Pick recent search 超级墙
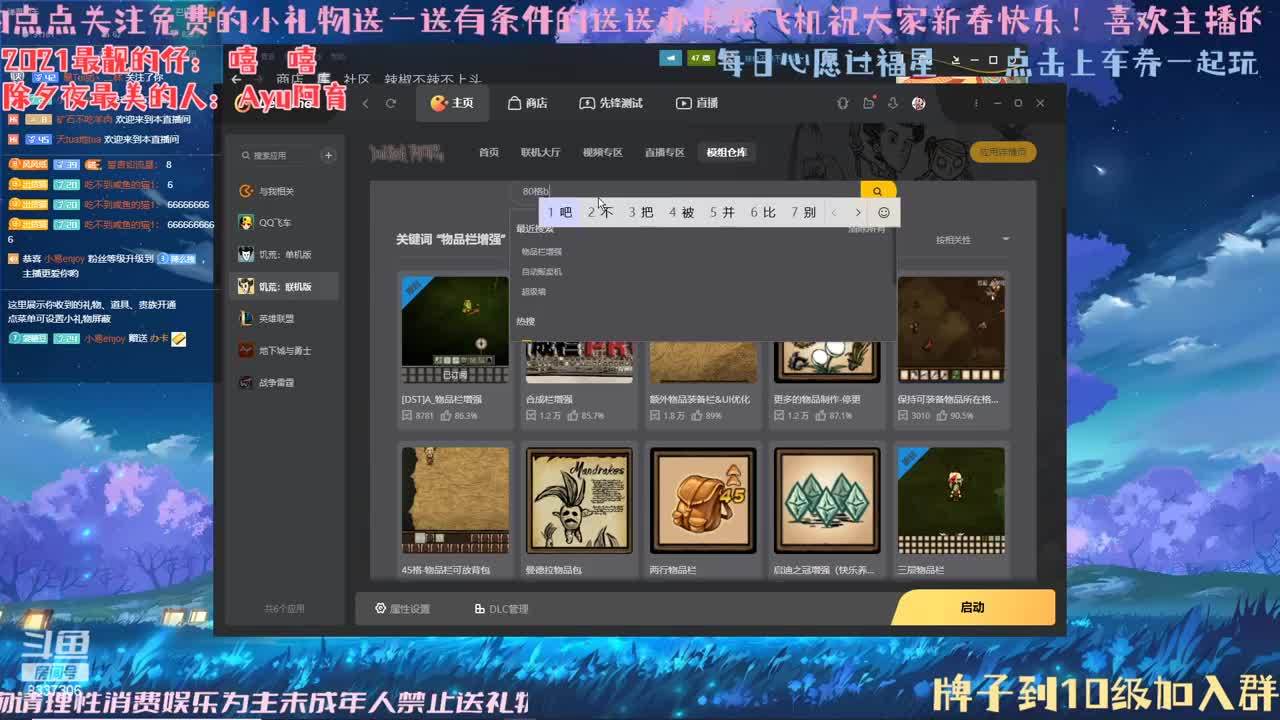Image resolution: width=1280 pixels, height=720 pixels. point(534,292)
